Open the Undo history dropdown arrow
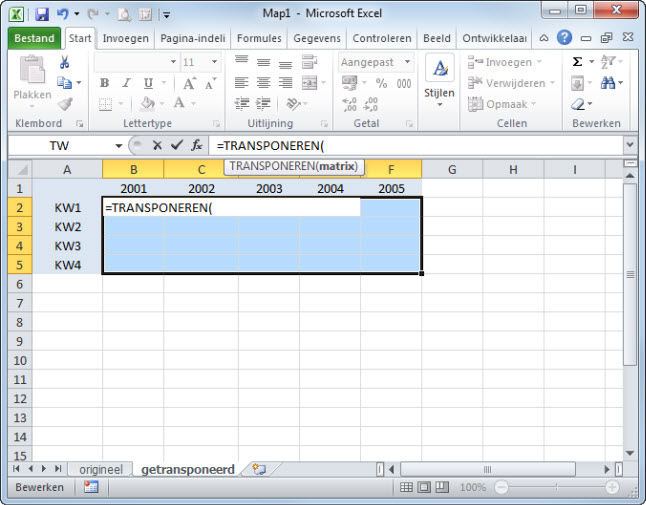Screen dimensions: 646x505 pos(77,14)
